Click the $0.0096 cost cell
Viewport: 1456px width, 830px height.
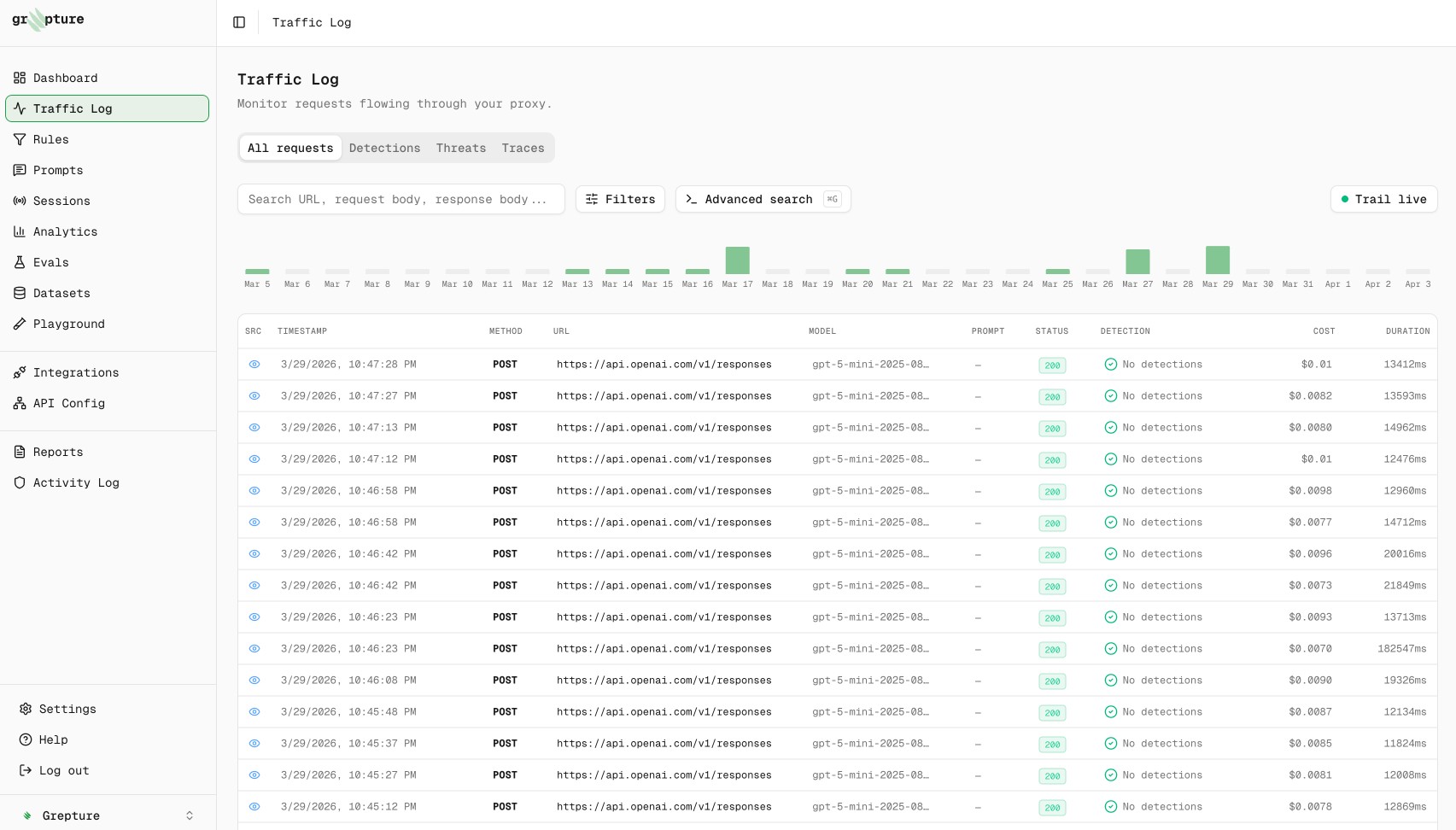pyautogui.click(x=1311, y=554)
